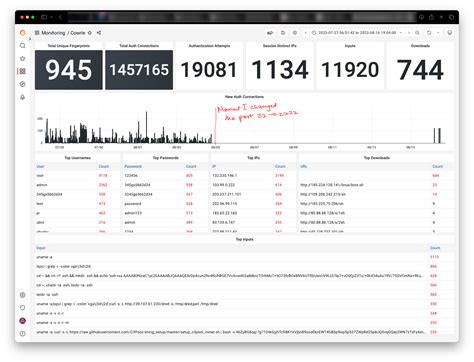Open the Top Passwords panel title menu
Viewport: 474px width, 362px height.
tap(166, 158)
